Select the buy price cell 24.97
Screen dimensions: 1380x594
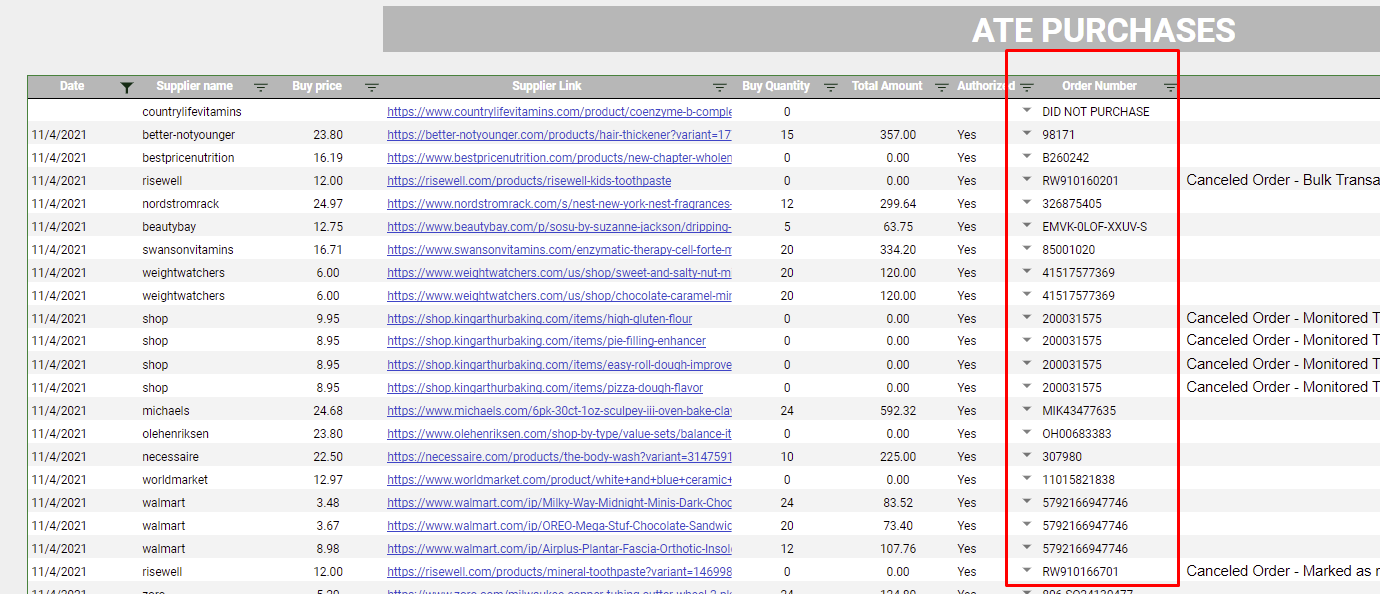tap(328, 204)
